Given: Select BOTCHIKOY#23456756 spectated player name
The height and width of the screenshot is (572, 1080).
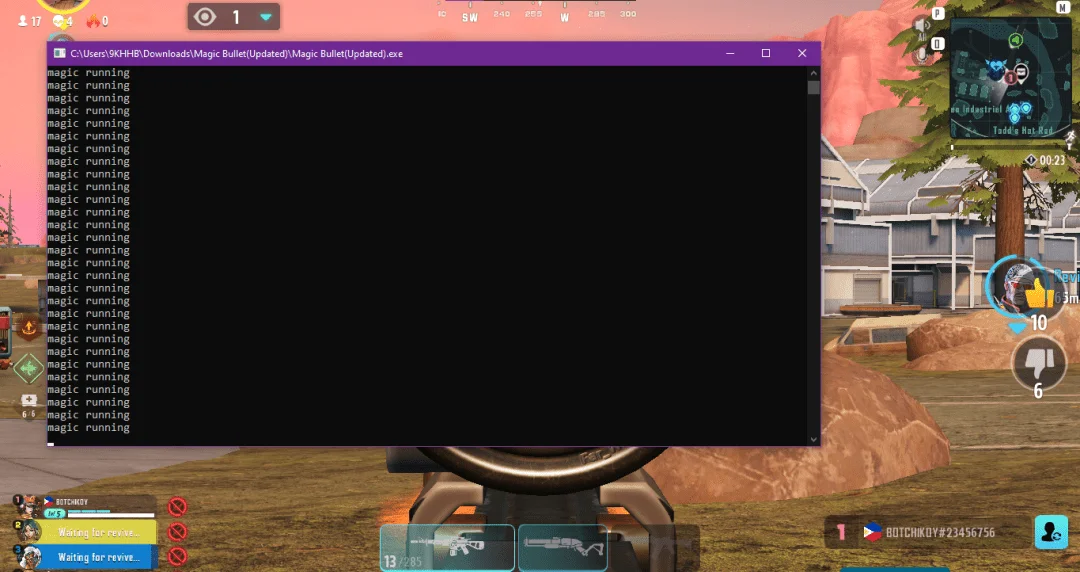Looking at the screenshot, I should coord(939,533).
